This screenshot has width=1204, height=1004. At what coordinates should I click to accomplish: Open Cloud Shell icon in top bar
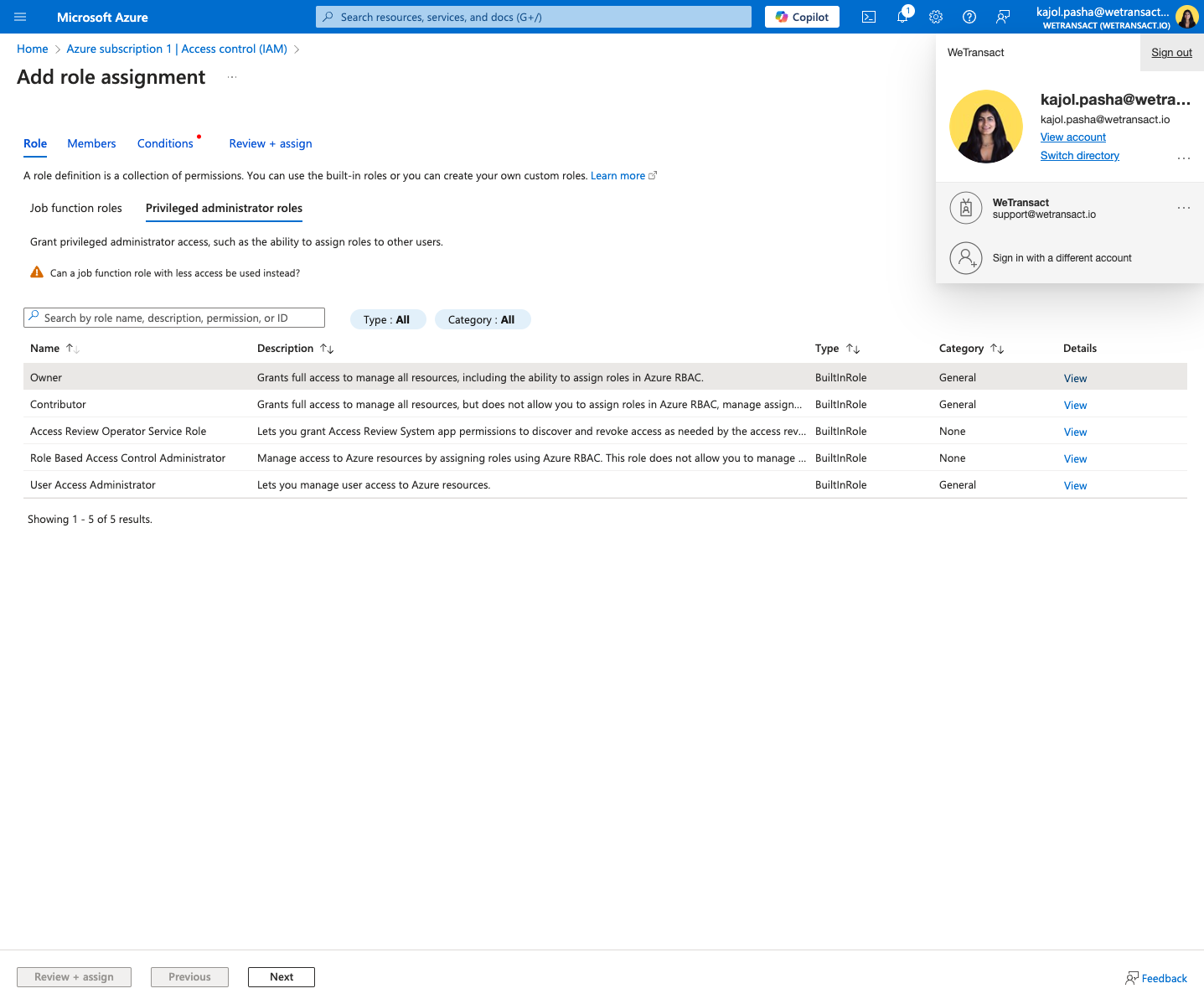pos(869,17)
